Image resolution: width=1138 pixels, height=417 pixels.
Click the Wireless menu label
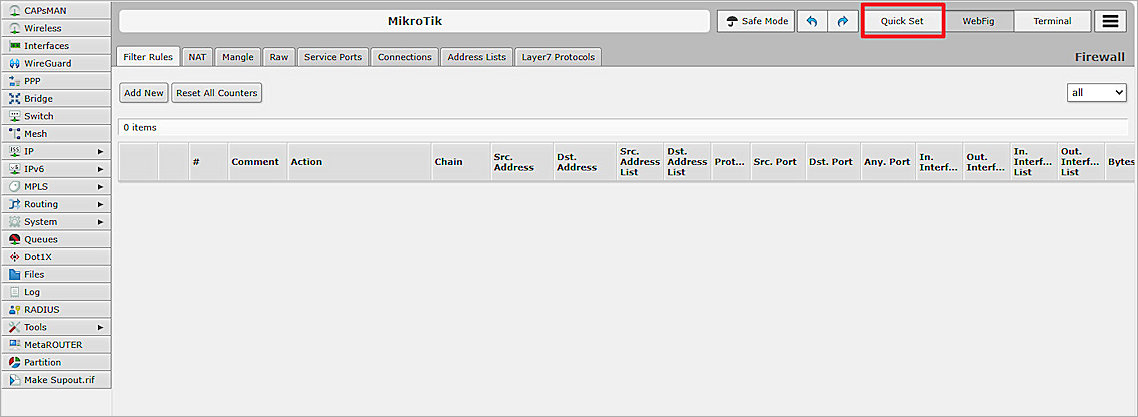43,28
